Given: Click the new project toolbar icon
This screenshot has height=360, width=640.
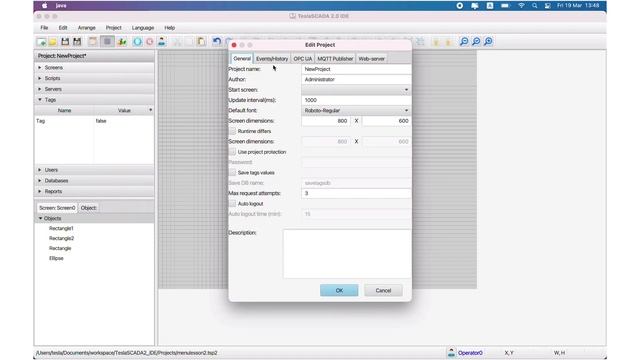Looking at the screenshot, I should [x=41, y=42].
